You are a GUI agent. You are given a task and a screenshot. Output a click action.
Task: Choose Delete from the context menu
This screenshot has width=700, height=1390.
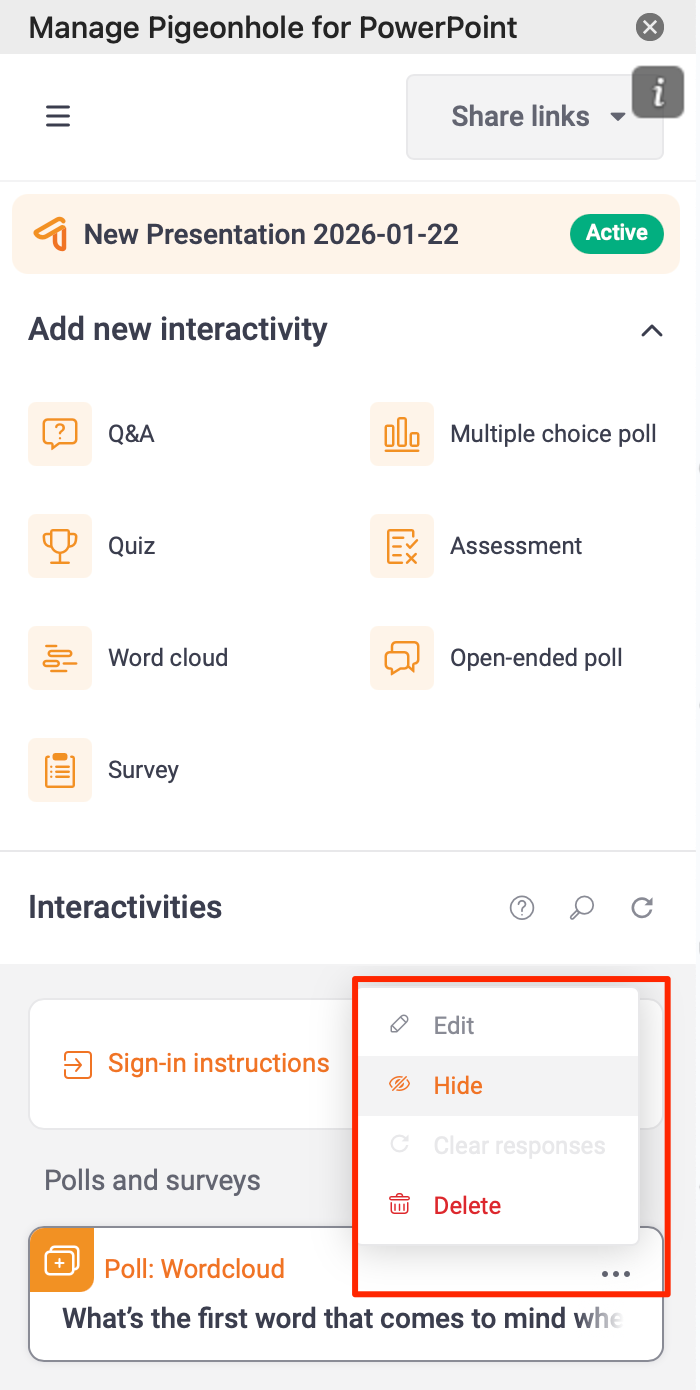tap(467, 1206)
